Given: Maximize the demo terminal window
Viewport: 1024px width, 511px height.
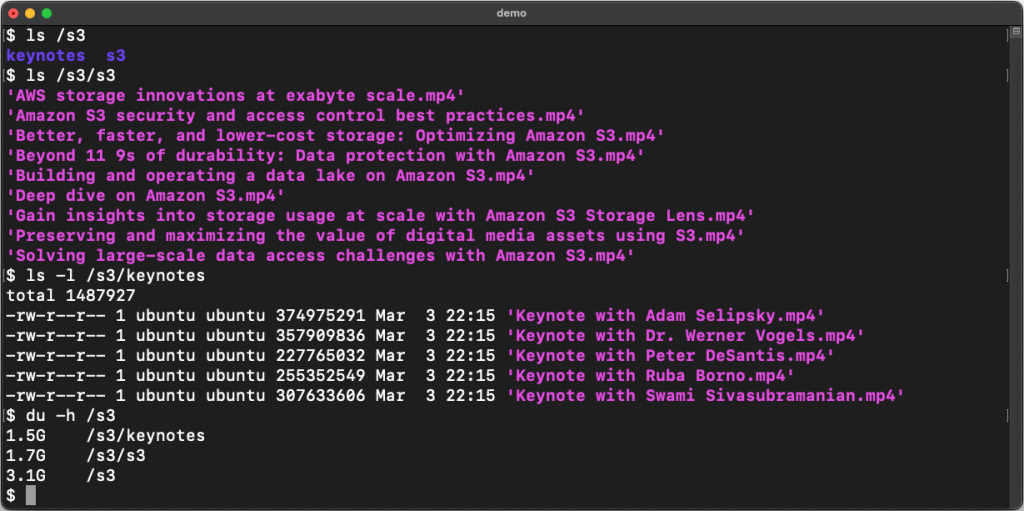Looking at the screenshot, I should [x=46, y=13].
